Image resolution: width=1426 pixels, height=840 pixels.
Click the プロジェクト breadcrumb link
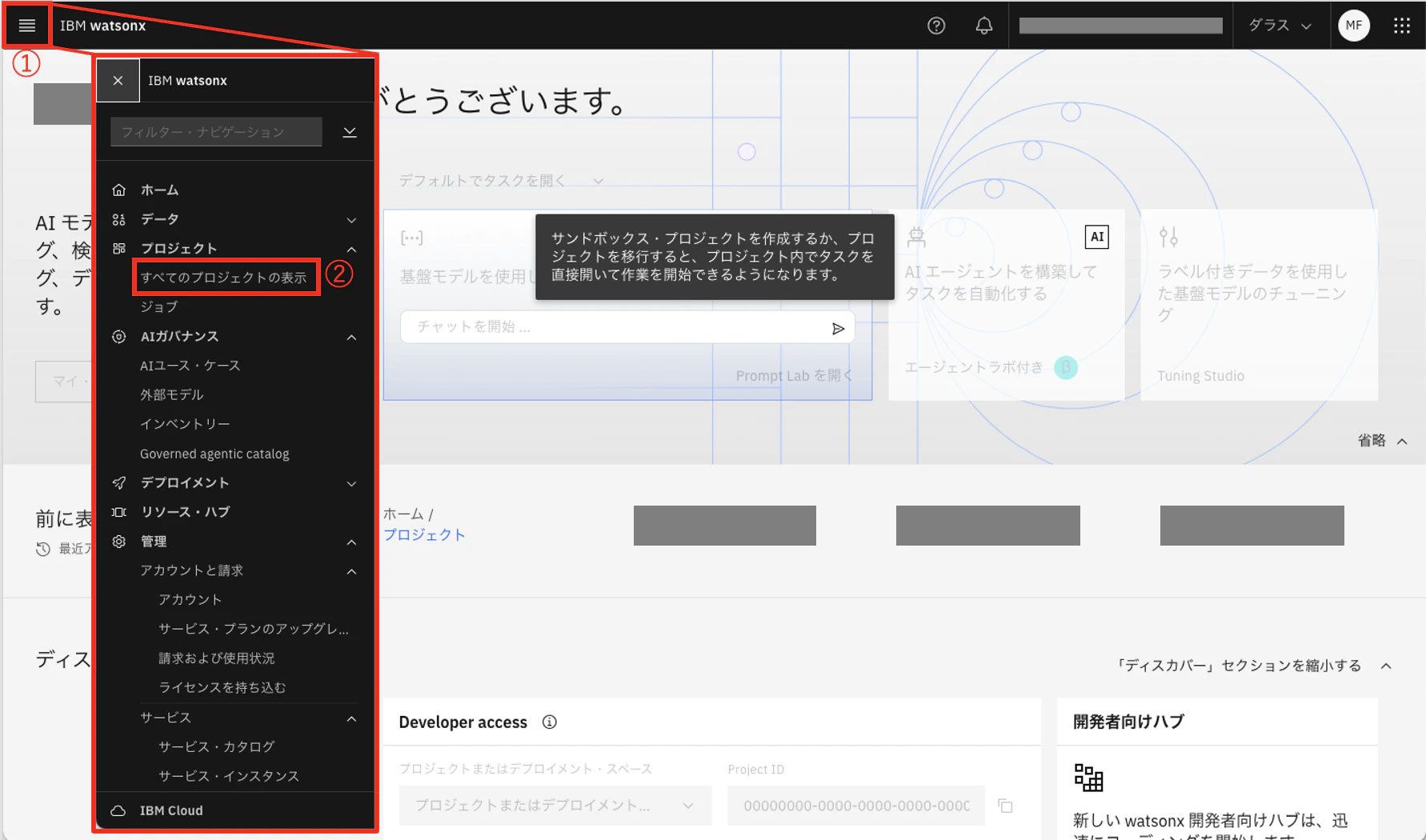pyautogui.click(x=424, y=535)
